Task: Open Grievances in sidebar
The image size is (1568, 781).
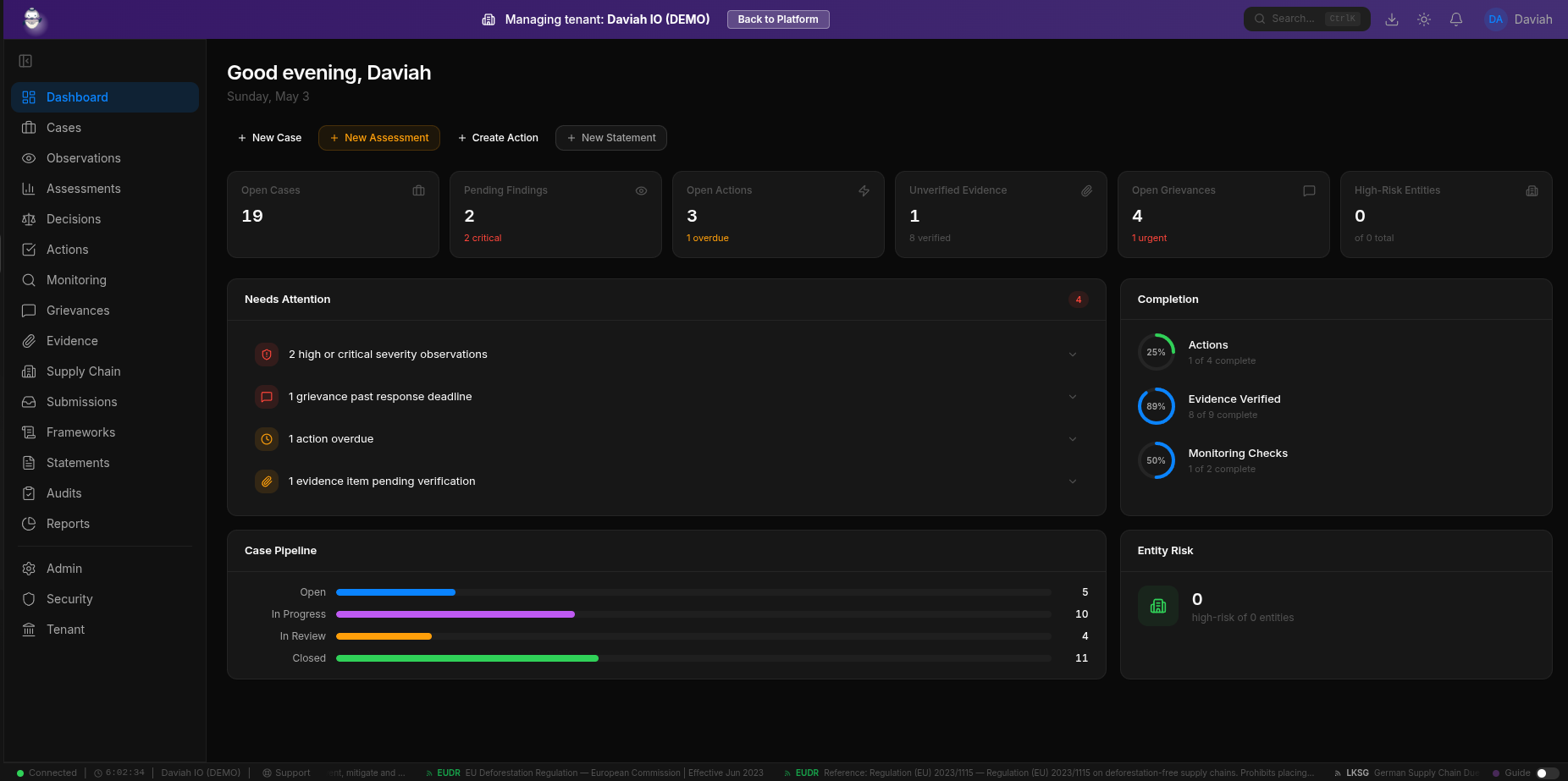Action: coord(105,311)
